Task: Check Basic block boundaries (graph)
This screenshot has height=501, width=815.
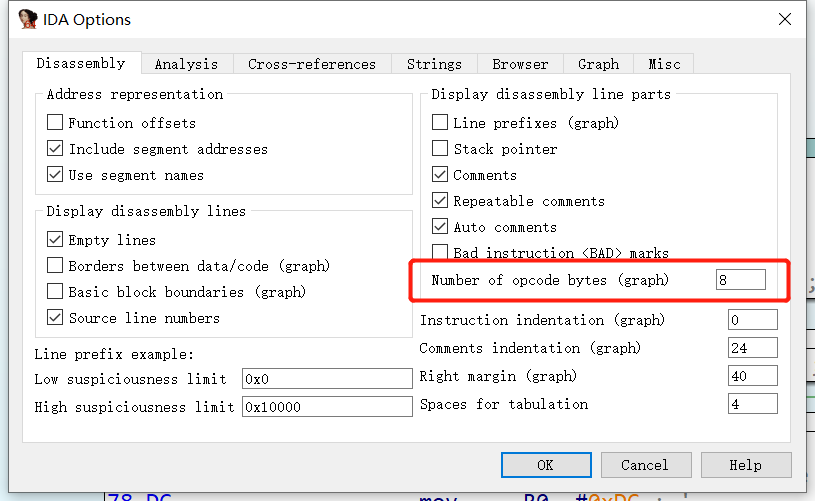Action: coord(55,291)
